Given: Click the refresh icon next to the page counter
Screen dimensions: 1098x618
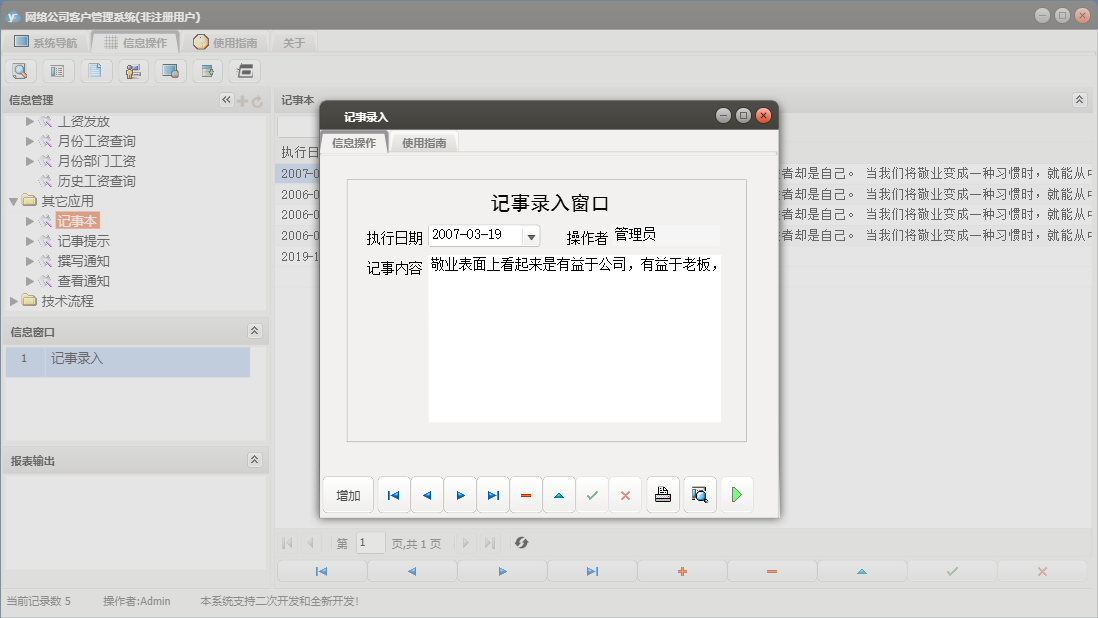Looking at the screenshot, I should click(x=520, y=543).
